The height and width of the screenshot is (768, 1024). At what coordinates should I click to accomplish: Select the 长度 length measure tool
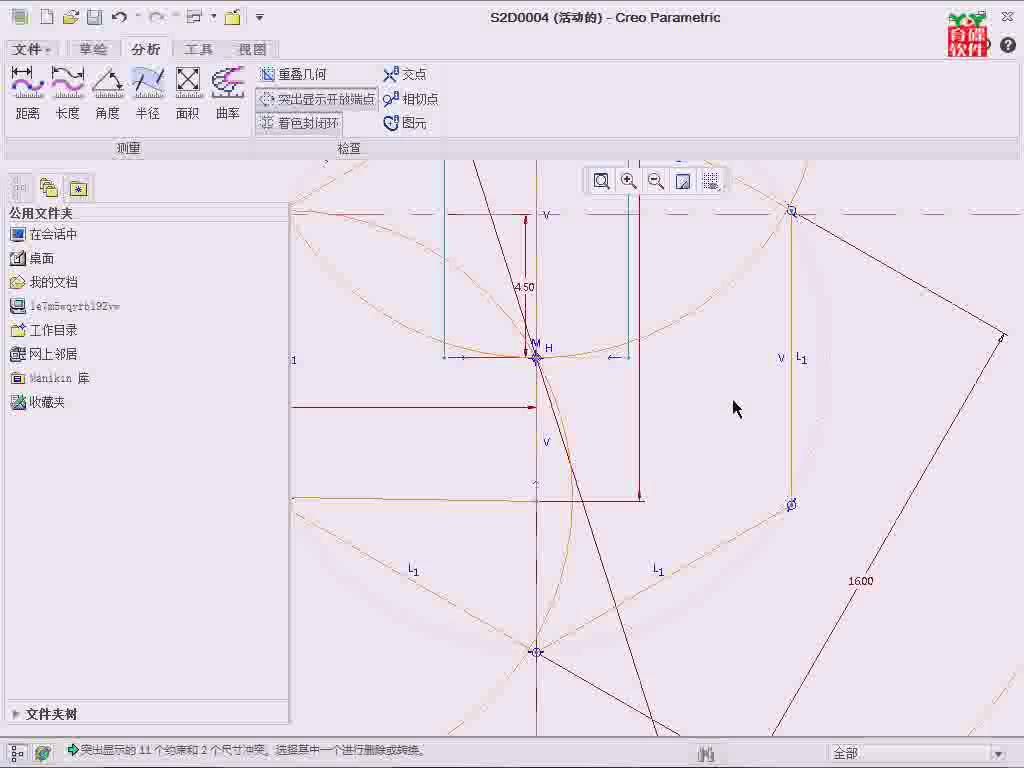(x=67, y=93)
